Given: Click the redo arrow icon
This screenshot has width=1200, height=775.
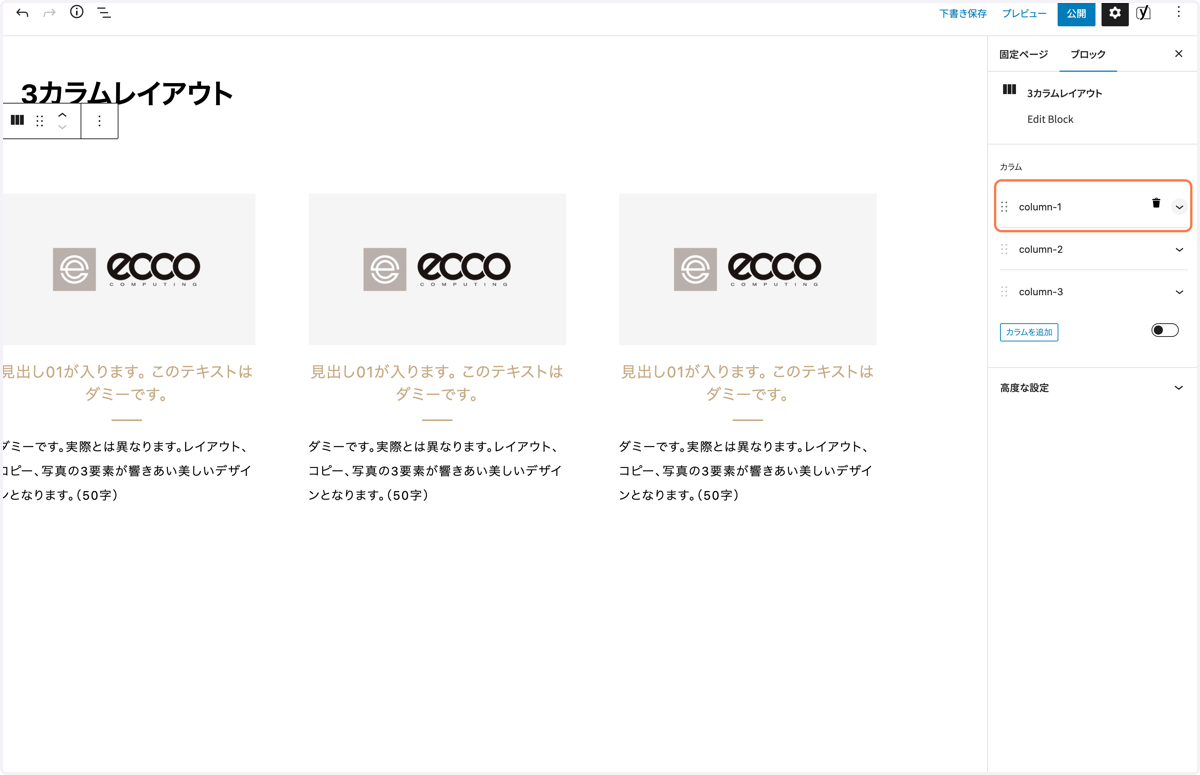Looking at the screenshot, I should [x=49, y=13].
